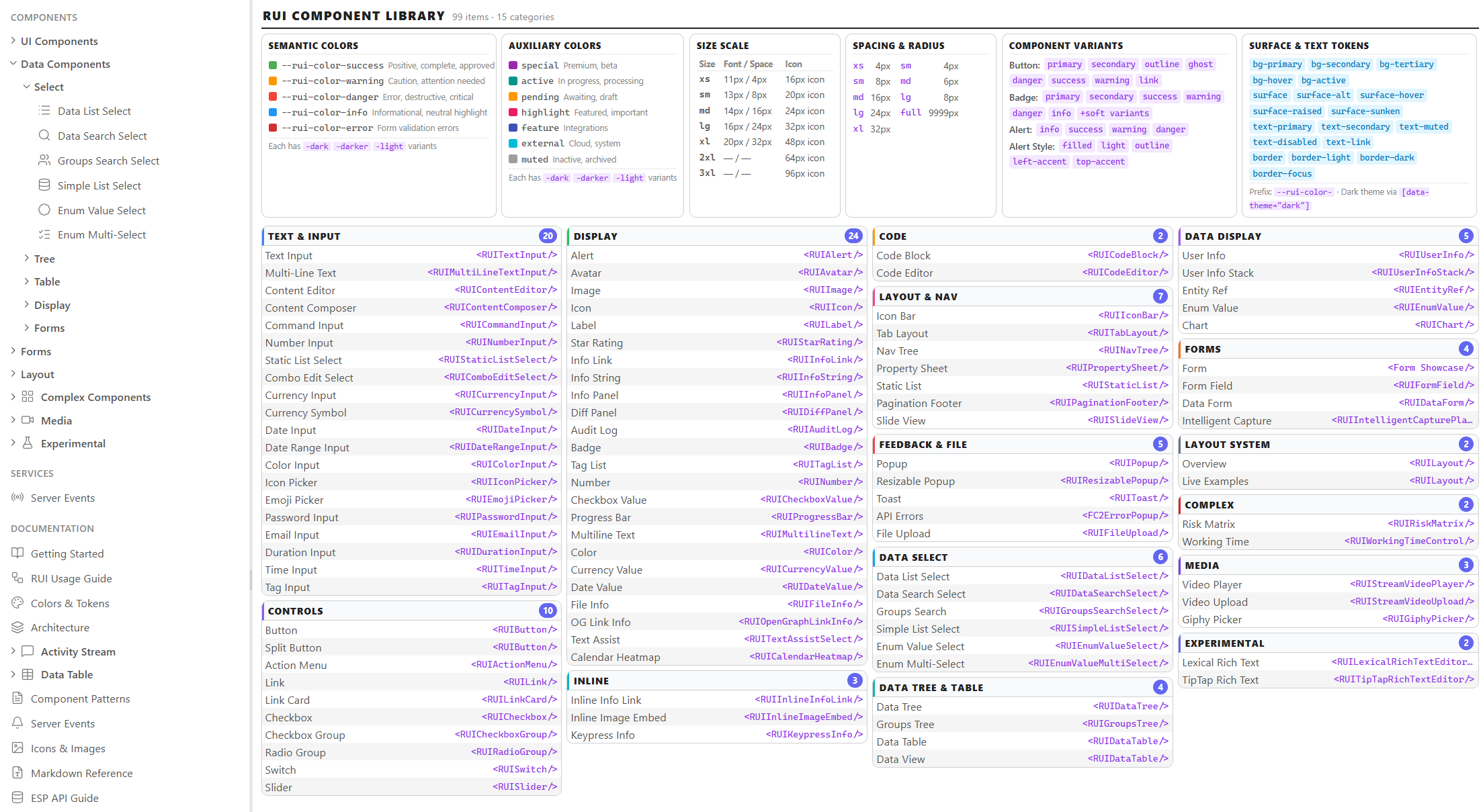Click the Markdown Reference file icon
This screenshot has height=812, width=1483.
click(17, 773)
